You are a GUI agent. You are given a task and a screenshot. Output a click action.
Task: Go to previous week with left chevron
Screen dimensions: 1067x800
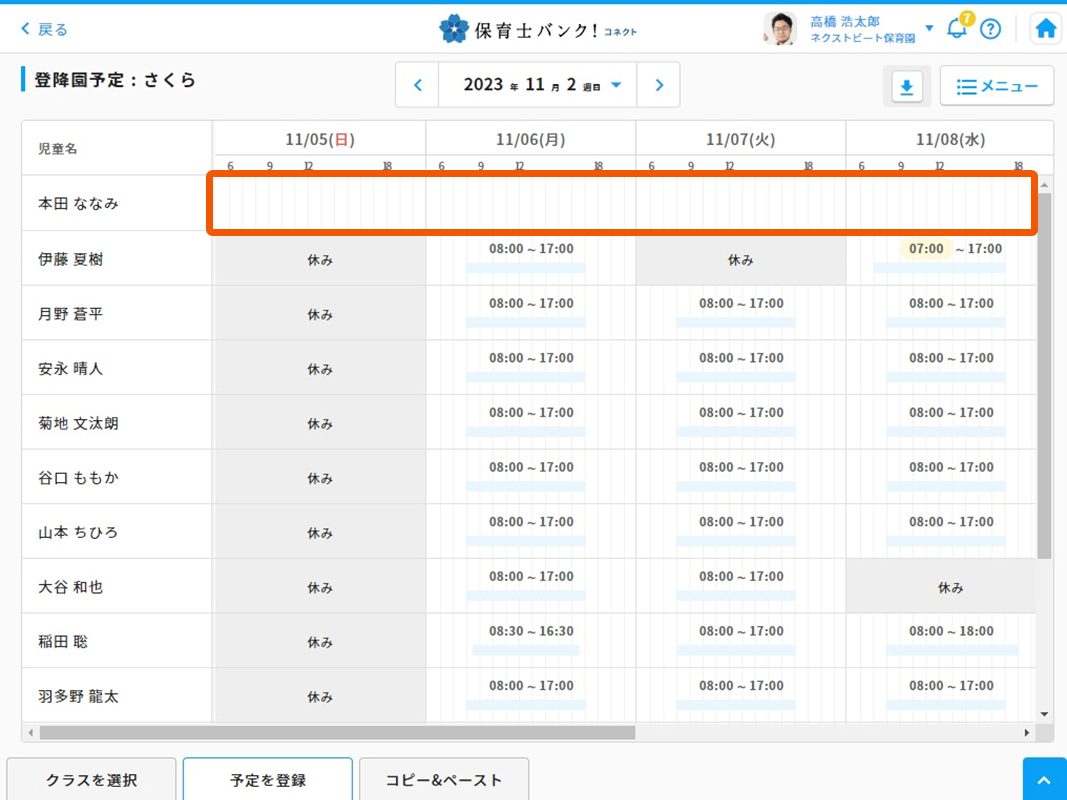click(x=418, y=85)
